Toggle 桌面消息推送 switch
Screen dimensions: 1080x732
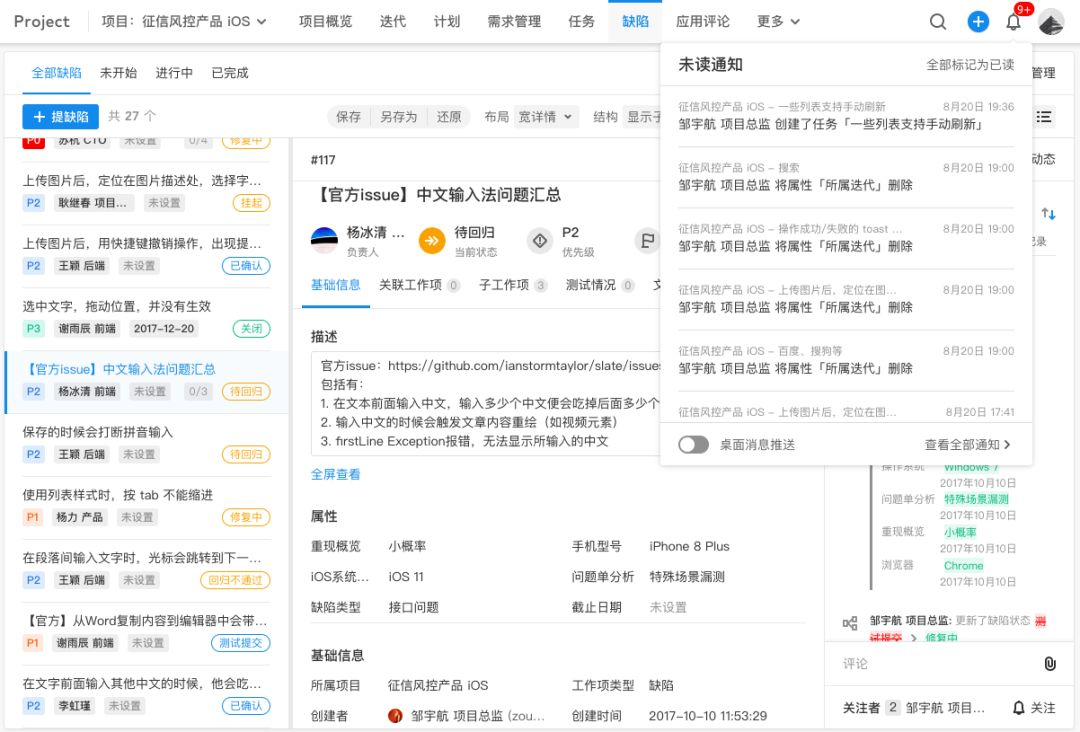tap(693, 444)
